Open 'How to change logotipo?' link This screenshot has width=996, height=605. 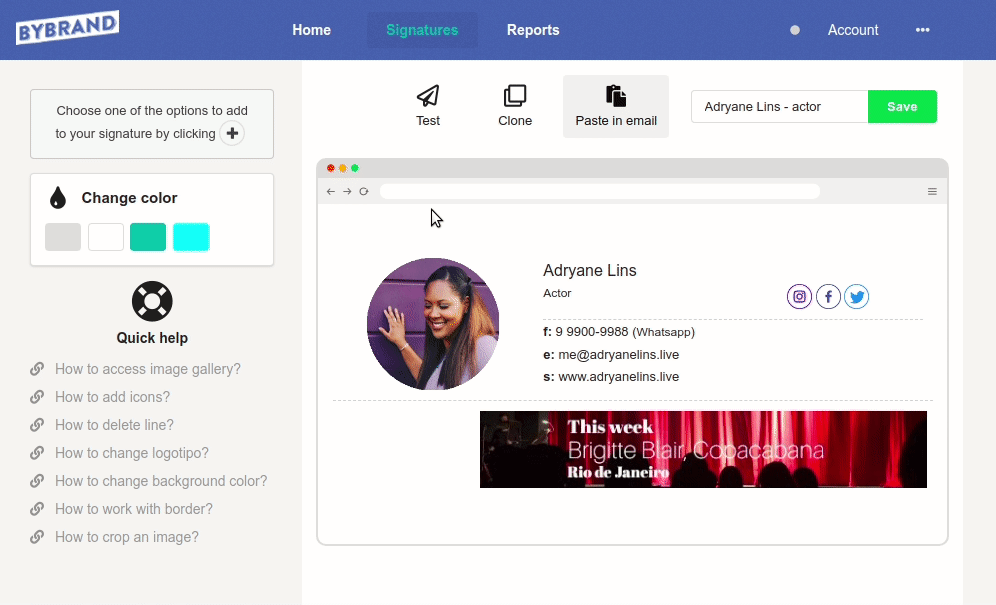point(131,453)
